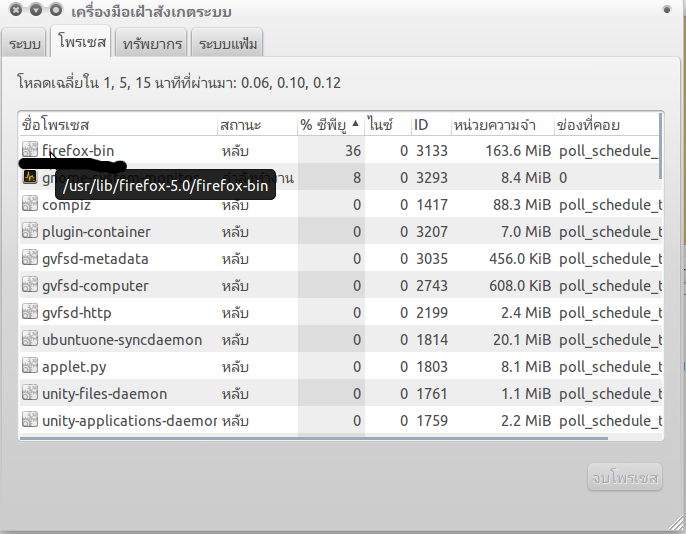Sort by ID column header
This screenshot has width=686, height=534.
[x=430, y=125]
